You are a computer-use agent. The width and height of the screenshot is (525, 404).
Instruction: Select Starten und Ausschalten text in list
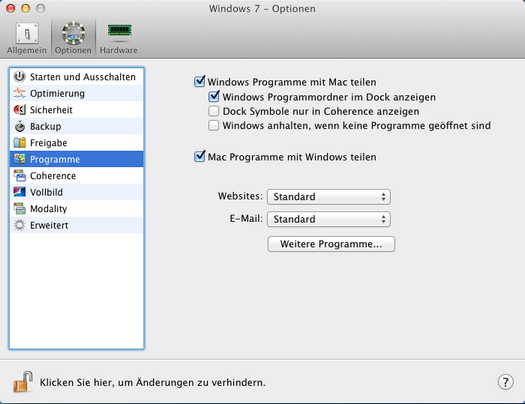pos(83,77)
